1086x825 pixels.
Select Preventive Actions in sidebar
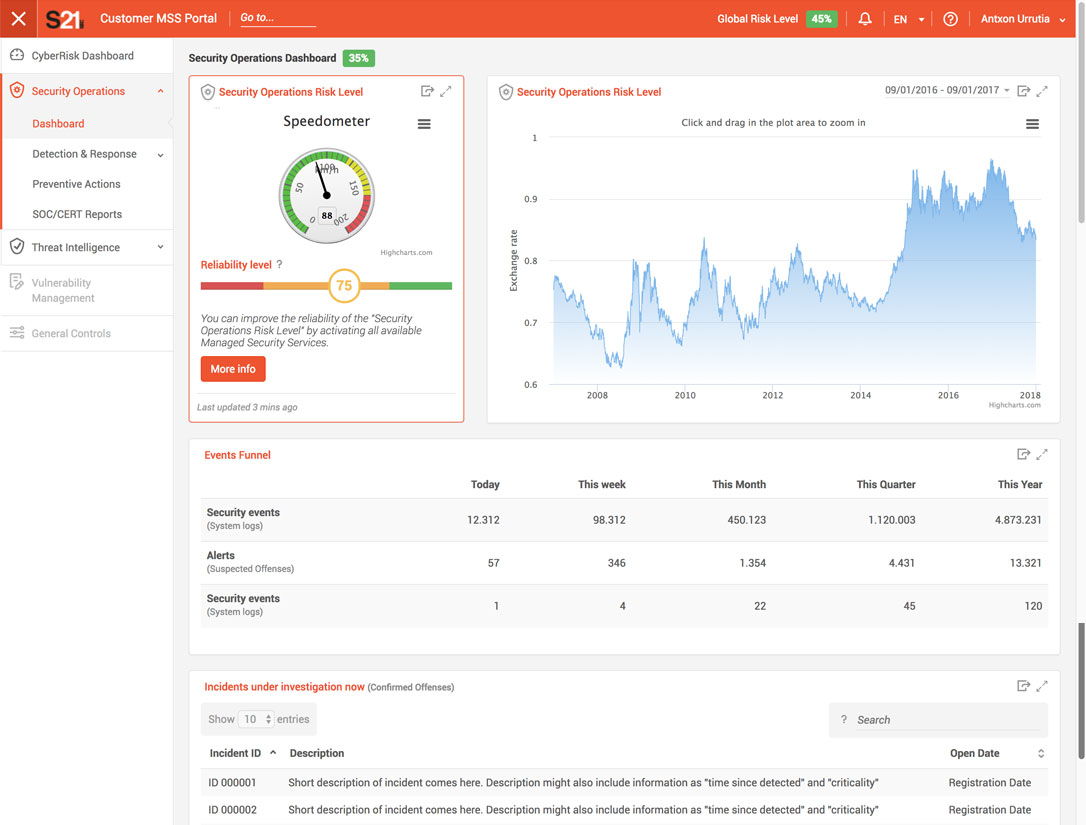coord(76,184)
